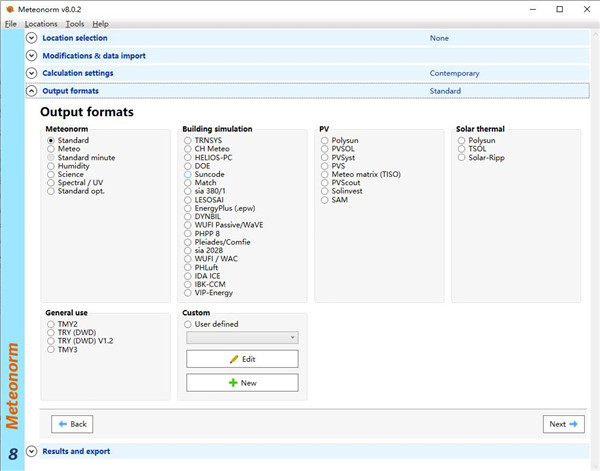Expand the Location selection section
Image resolution: width=600 pixels, height=471 pixels.
pos(32,38)
